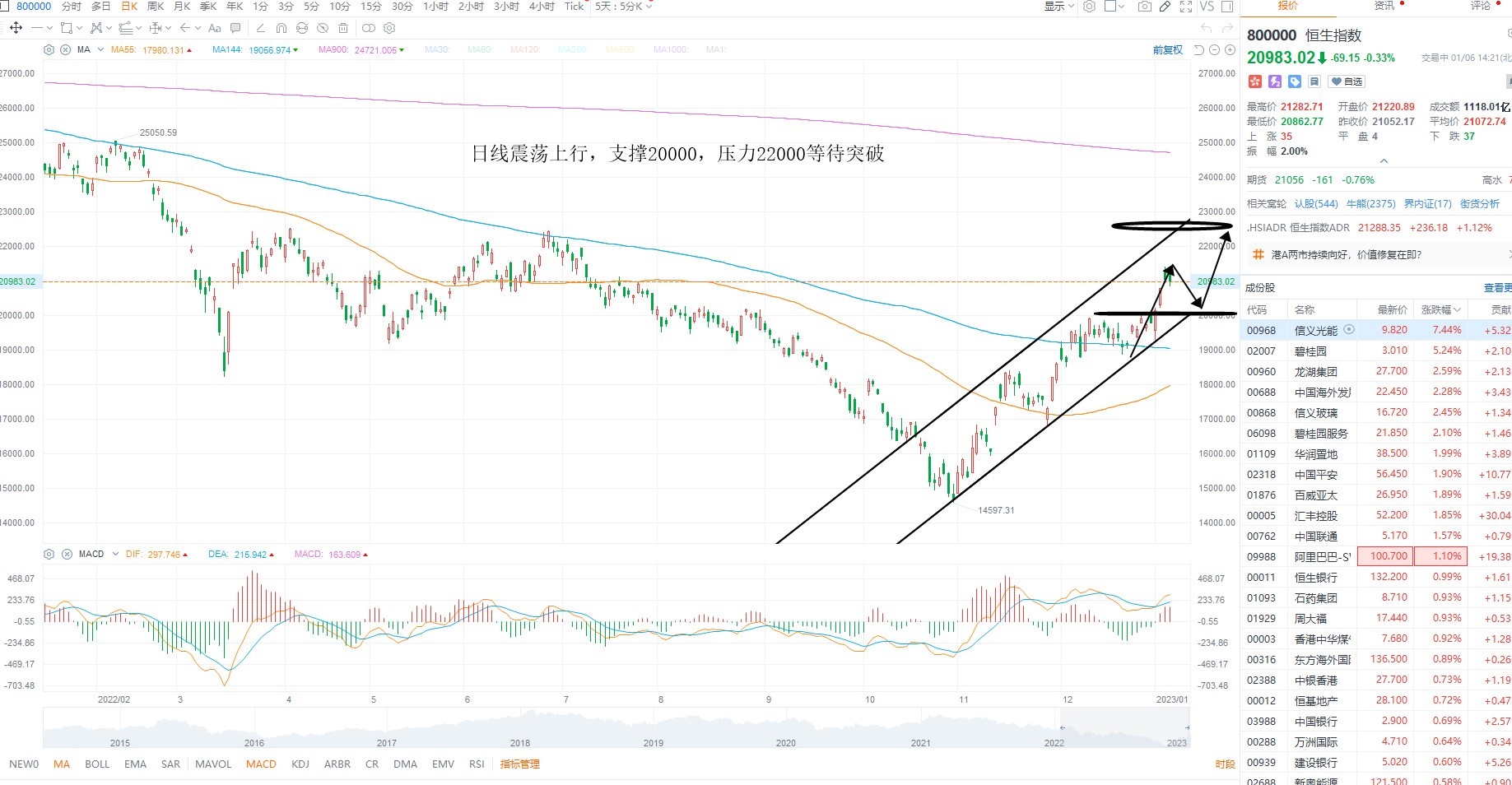Select the measurement ruler drawing tool
Screen dimensions: 1512x785
(156, 28)
